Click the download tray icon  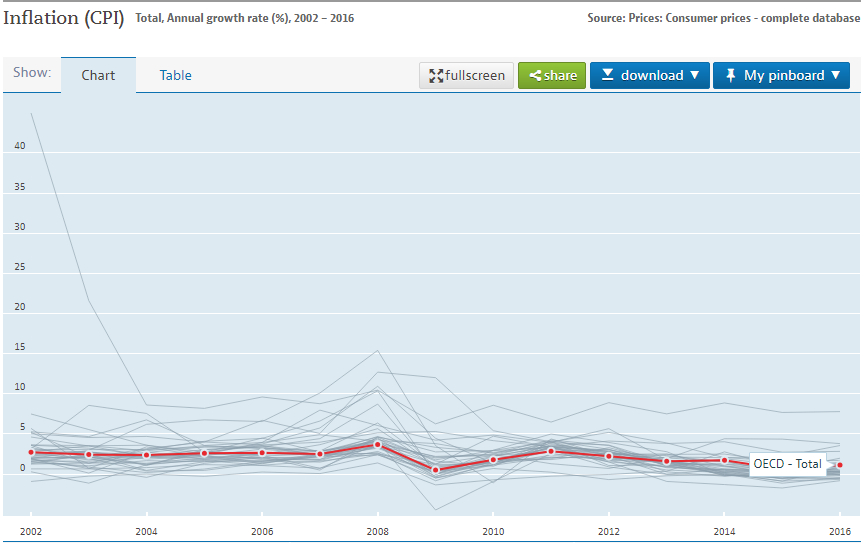[x=607, y=76]
